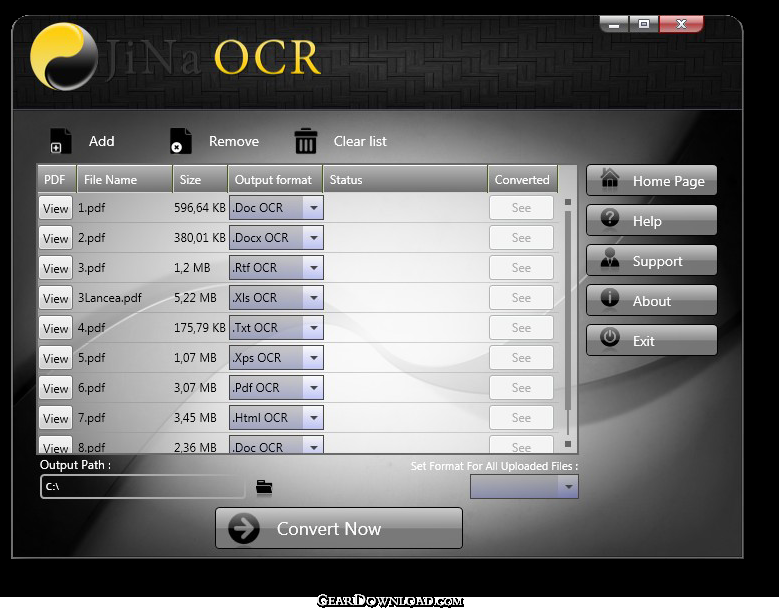Sort by File Name column header

coord(124,180)
